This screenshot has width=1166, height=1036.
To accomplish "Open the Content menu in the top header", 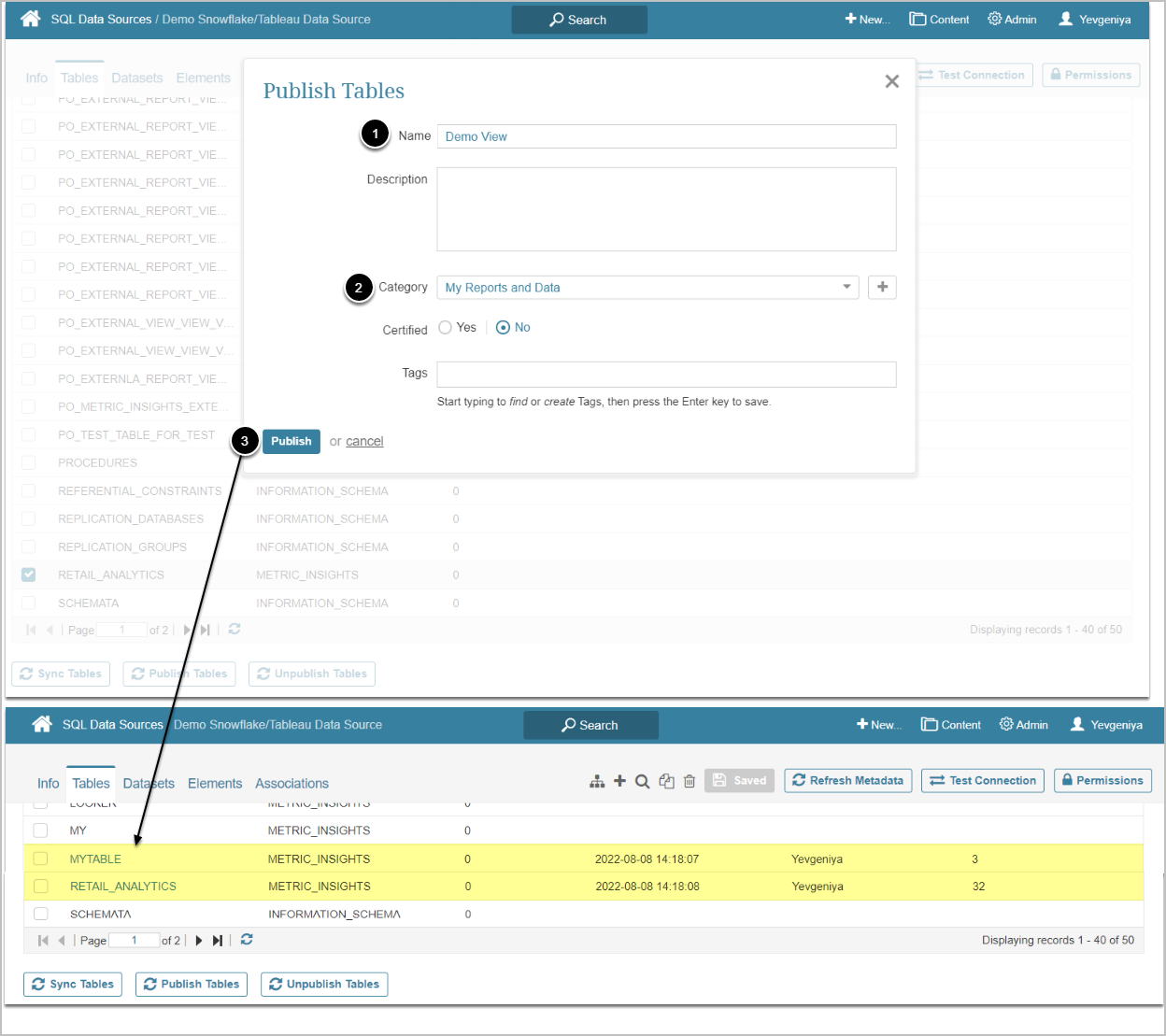I will pos(940,20).
